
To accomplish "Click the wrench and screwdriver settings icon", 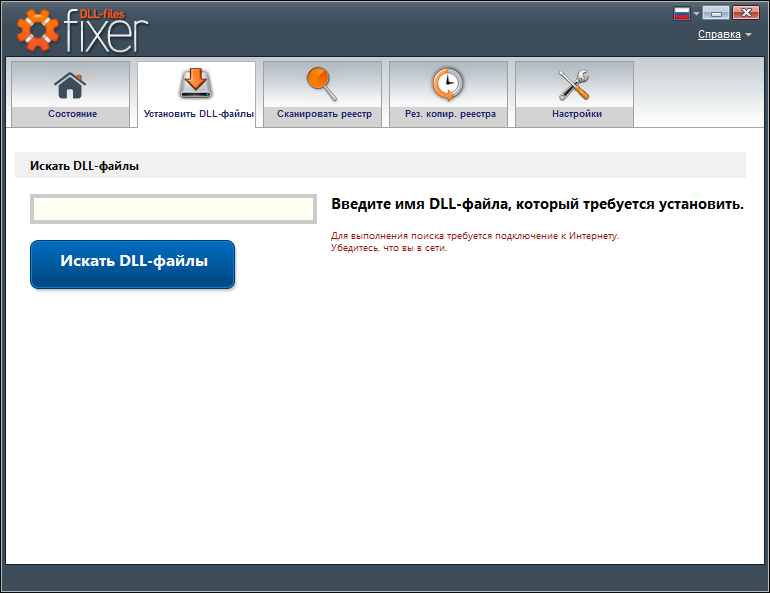I will tap(574, 84).
